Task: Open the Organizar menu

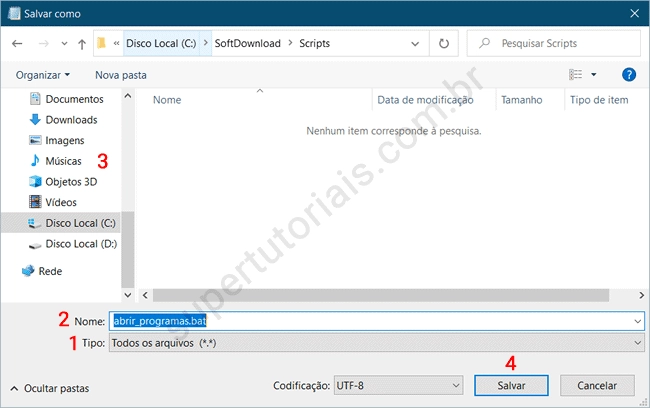Action: click(43, 75)
